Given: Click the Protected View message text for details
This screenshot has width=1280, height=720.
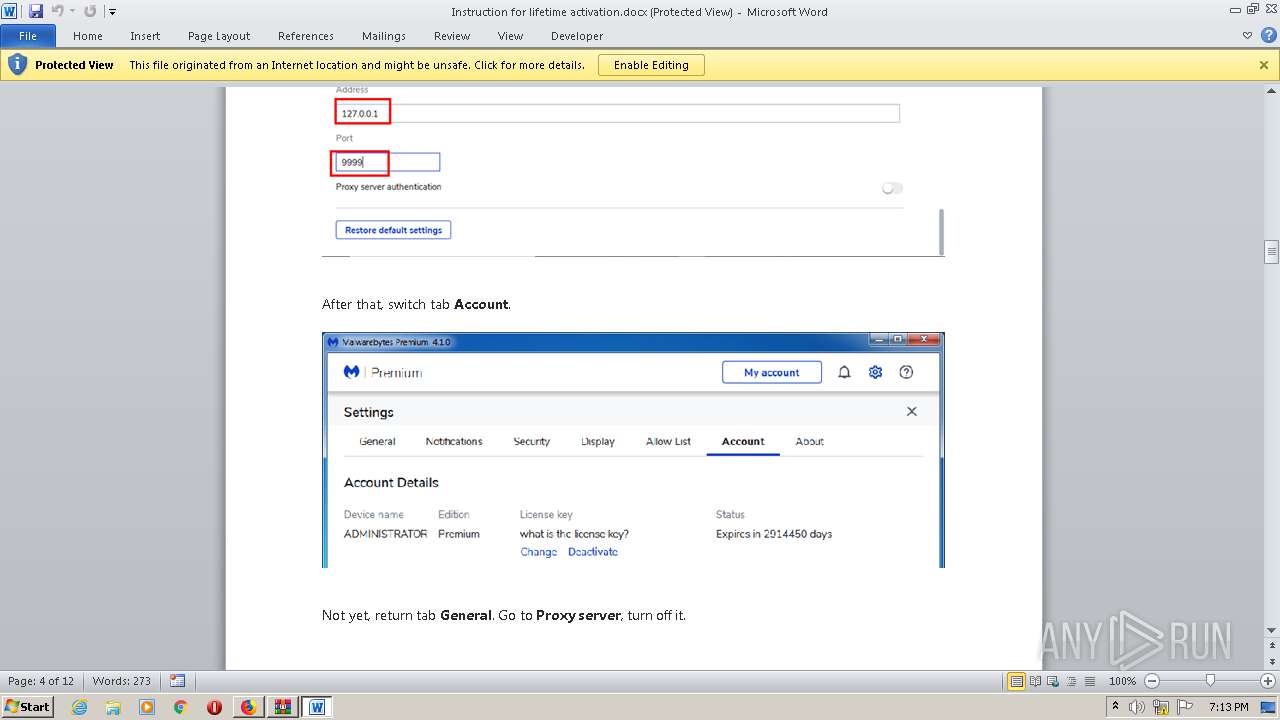Looking at the screenshot, I should pyautogui.click(x=357, y=65).
